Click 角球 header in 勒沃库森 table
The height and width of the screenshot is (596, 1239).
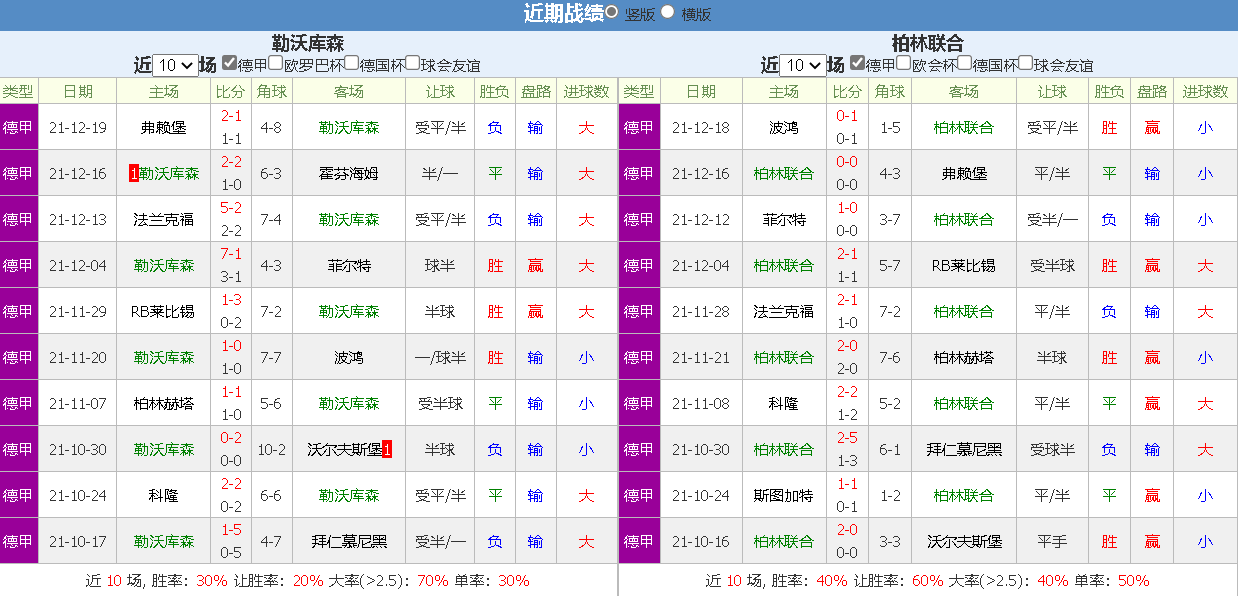tap(272, 91)
